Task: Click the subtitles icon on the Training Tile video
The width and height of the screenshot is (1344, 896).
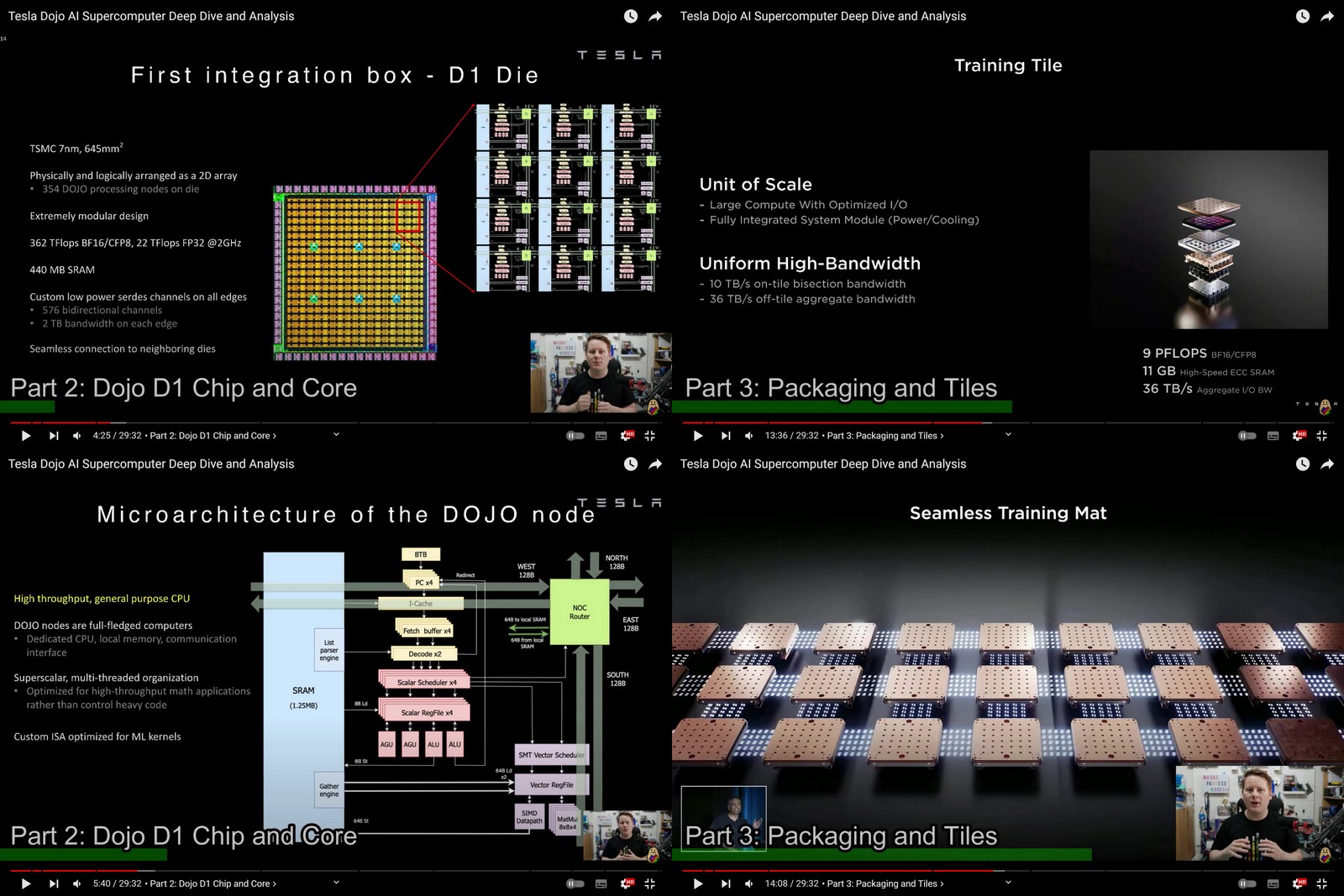Action: [x=1271, y=436]
